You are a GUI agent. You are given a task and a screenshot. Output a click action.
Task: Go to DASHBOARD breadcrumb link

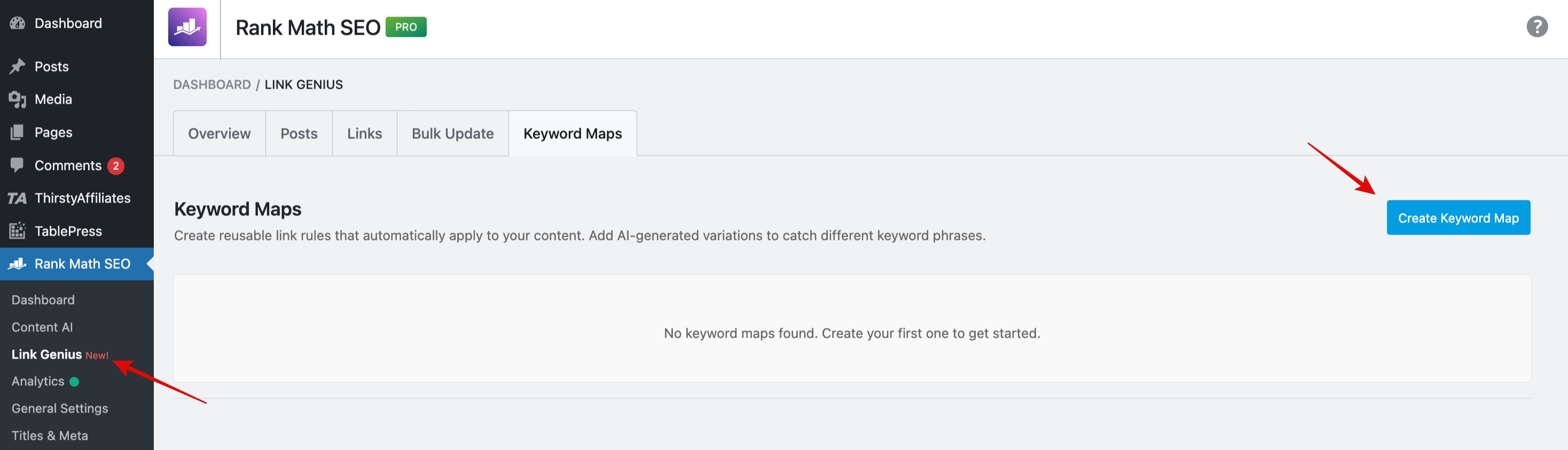(212, 84)
